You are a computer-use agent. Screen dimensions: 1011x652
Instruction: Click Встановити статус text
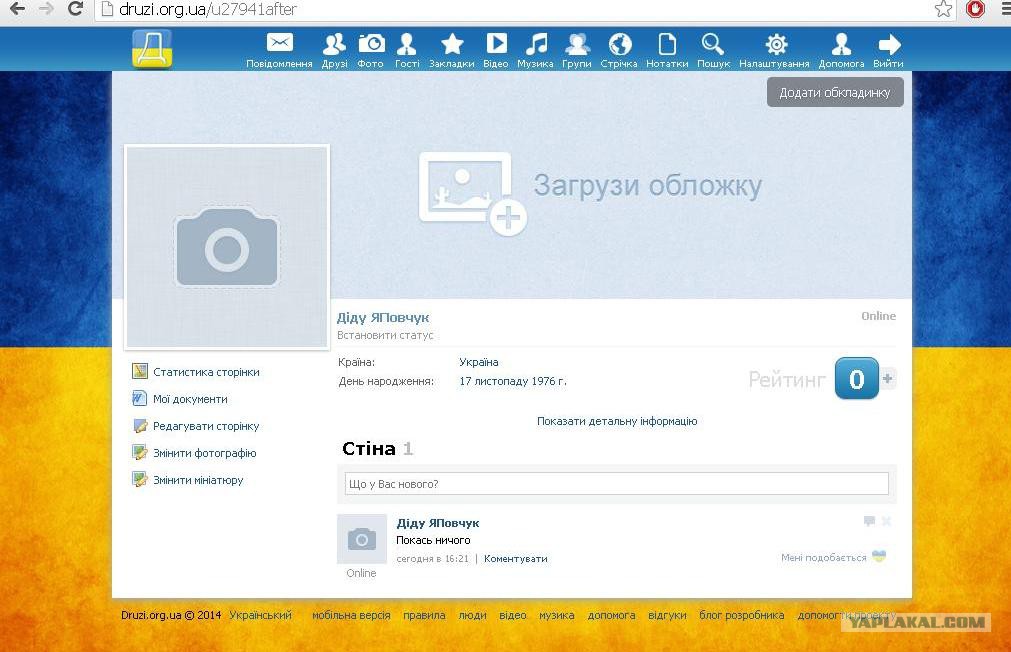point(385,335)
